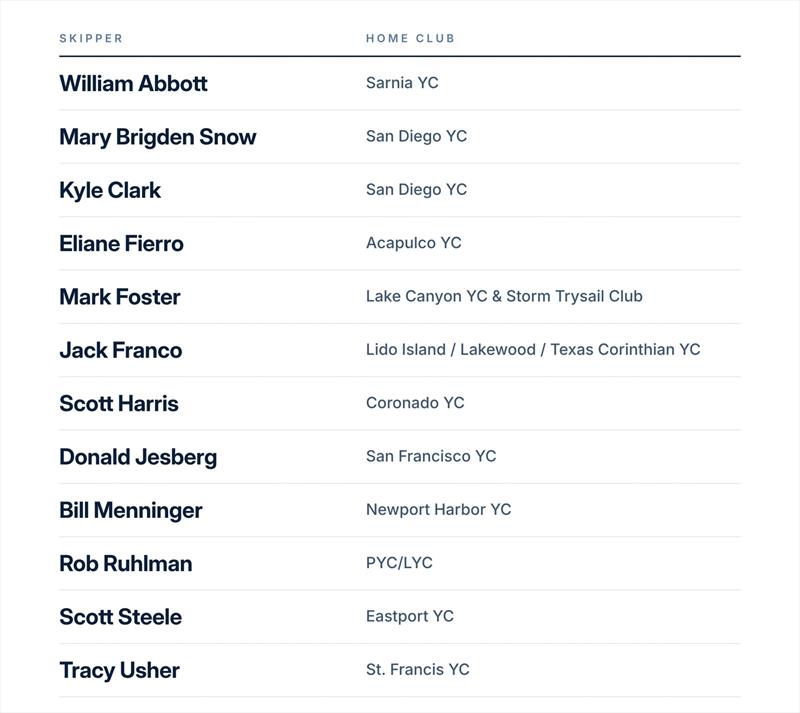Click the St. Francis YC club

click(418, 670)
